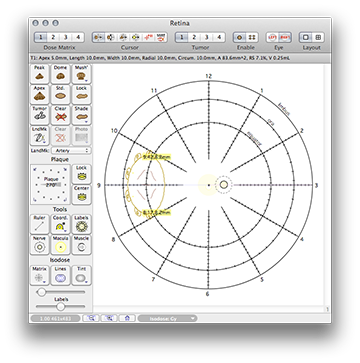Click the ora ring label

coord(272,121)
